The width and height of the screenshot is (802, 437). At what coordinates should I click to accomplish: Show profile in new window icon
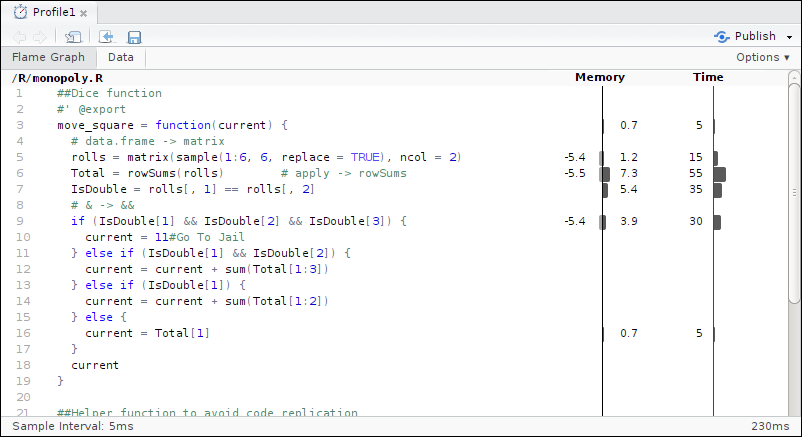[73, 37]
